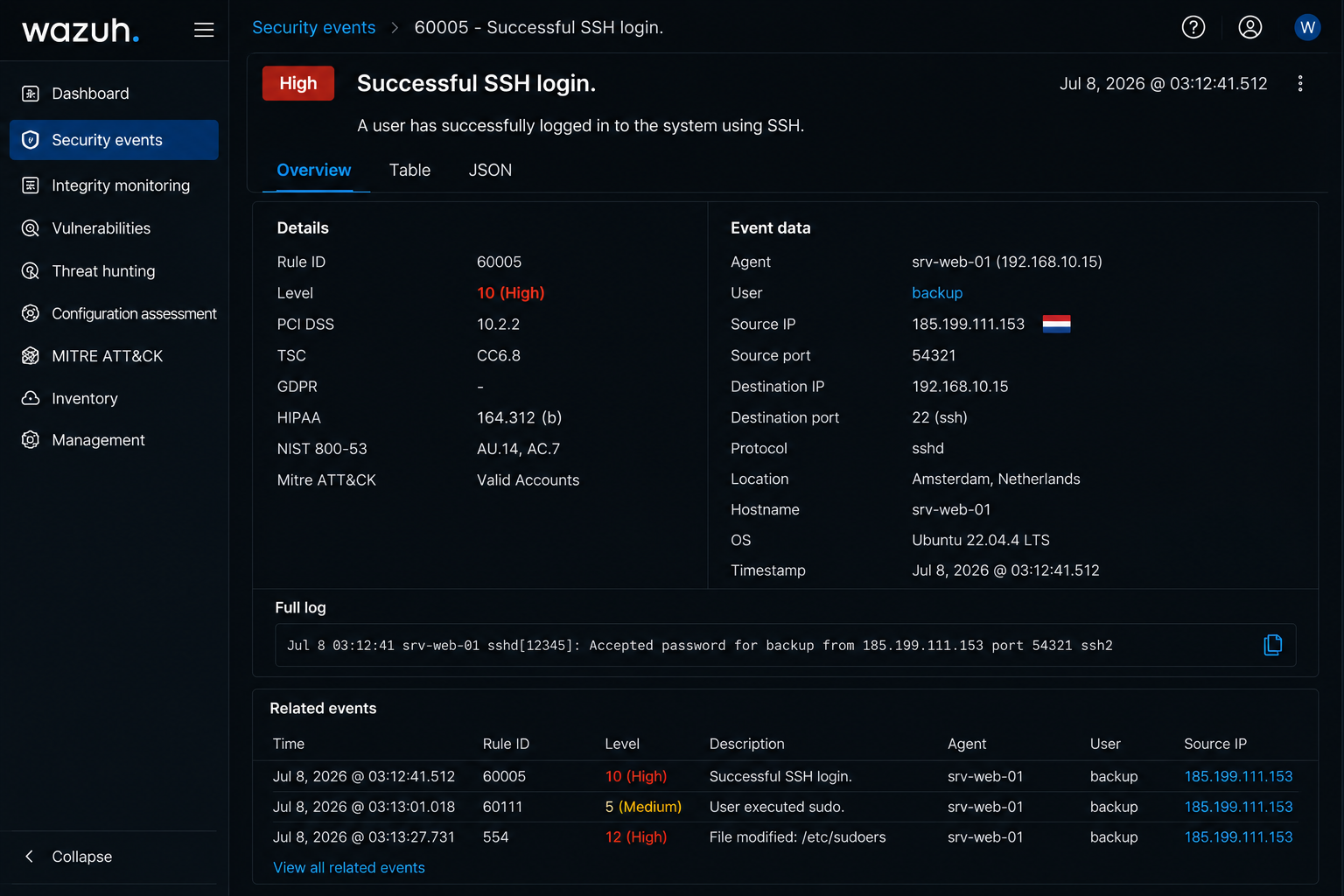Open source IP link in the 60005 row
The image size is (1344, 896).
1238,776
